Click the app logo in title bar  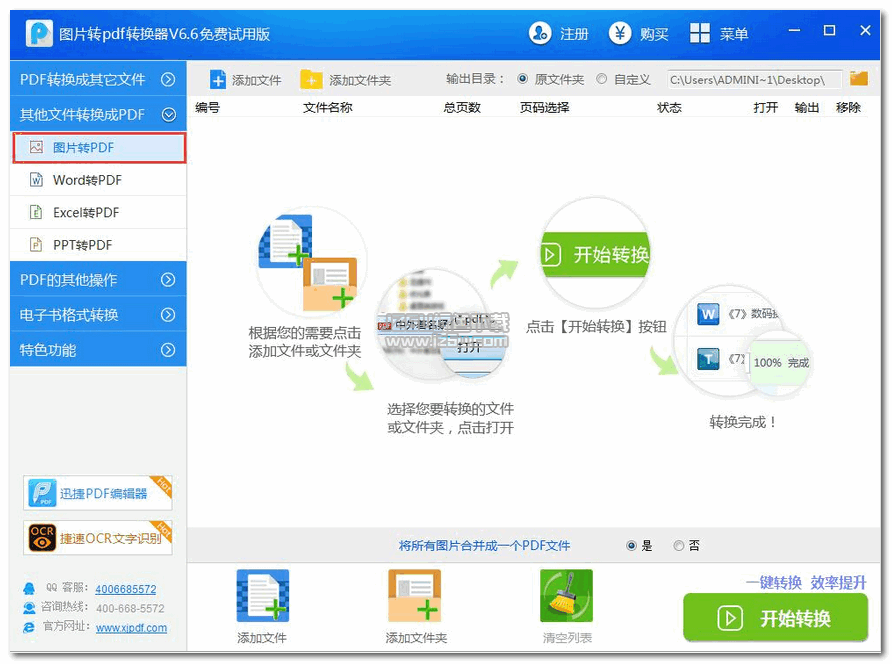coord(39,33)
